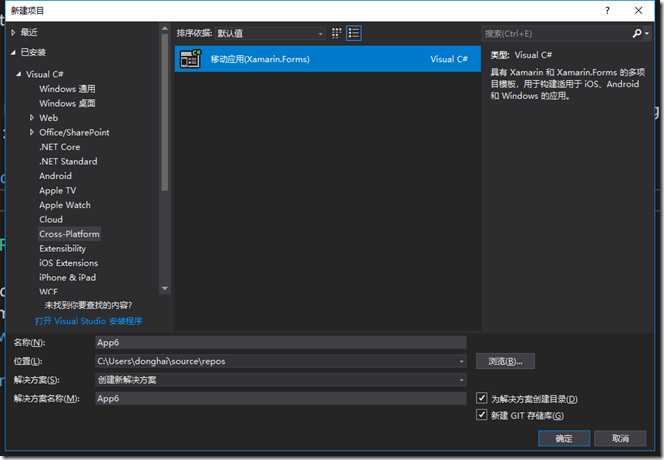Select the .NET Core category
The image size is (664, 460).
pos(60,147)
